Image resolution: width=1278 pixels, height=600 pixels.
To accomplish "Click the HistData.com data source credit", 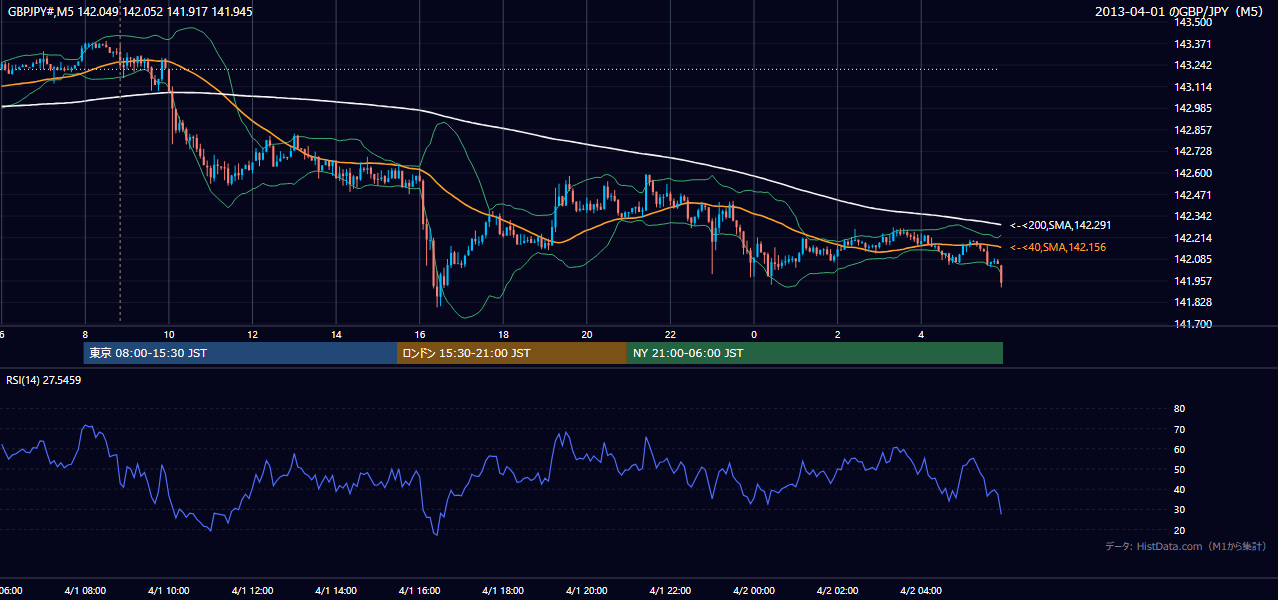I will [x=1186, y=546].
